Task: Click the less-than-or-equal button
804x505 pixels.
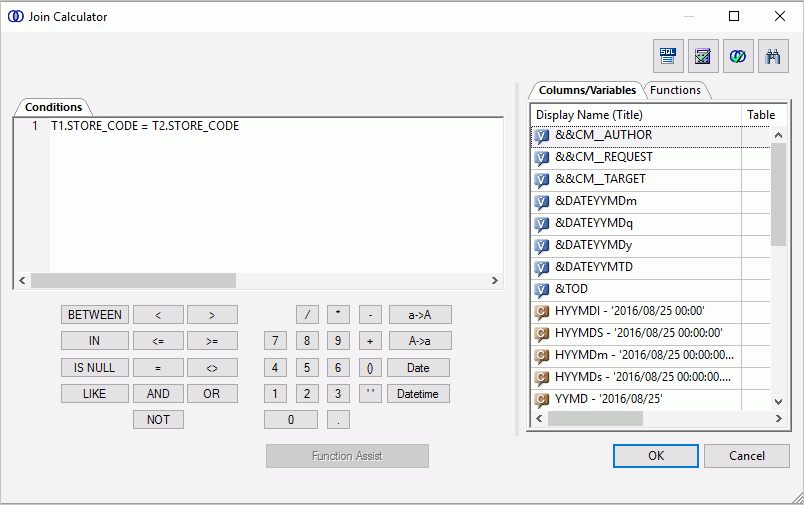Action: (x=158, y=341)
